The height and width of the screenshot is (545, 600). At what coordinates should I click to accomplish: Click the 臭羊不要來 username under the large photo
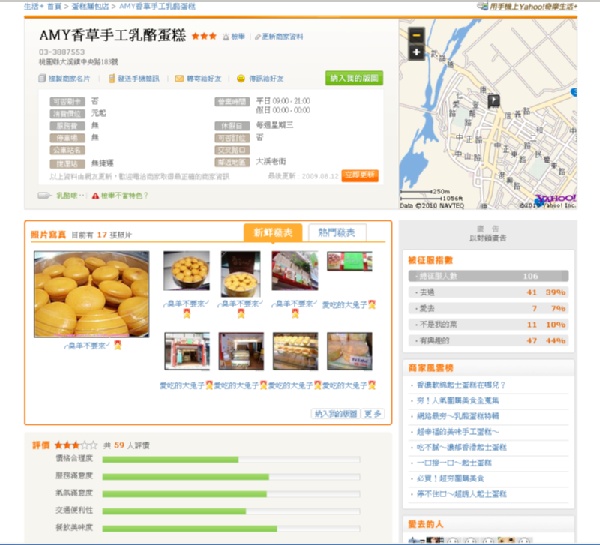87,346
